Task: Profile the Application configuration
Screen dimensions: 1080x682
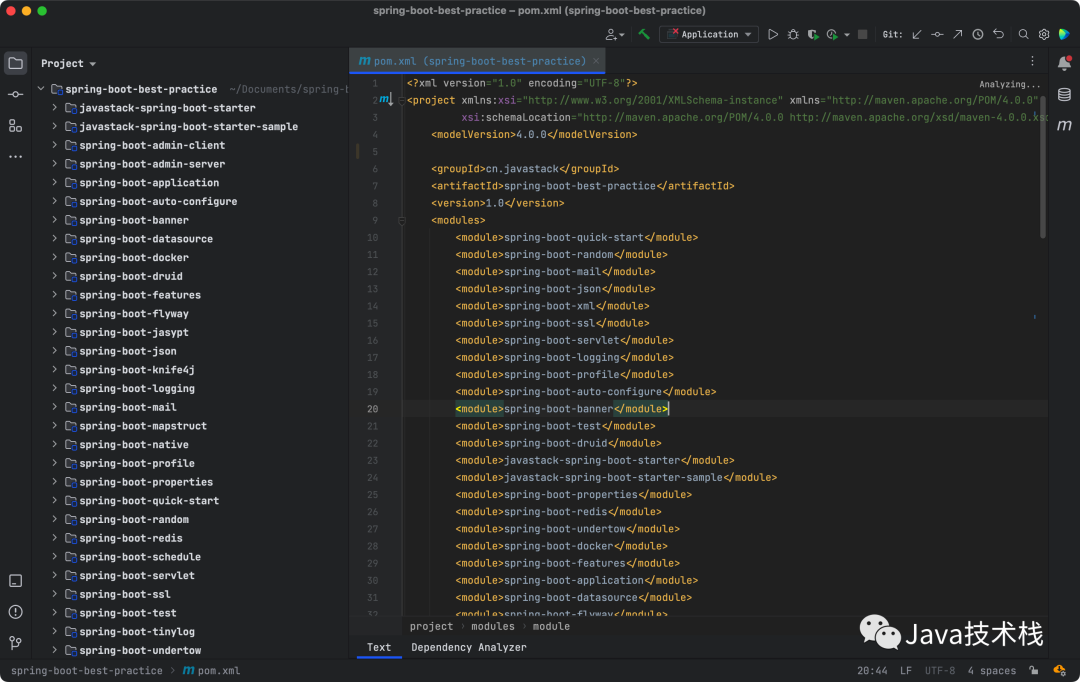Action: pos(832,34)
